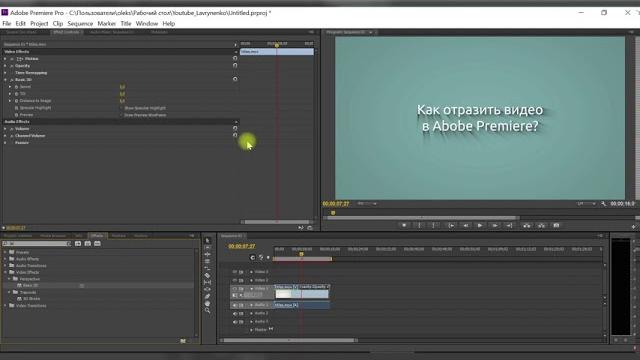Click Program Monitor timecode 00:00:07:27
This screenshot has width=640, height=360.
(336, 204)
